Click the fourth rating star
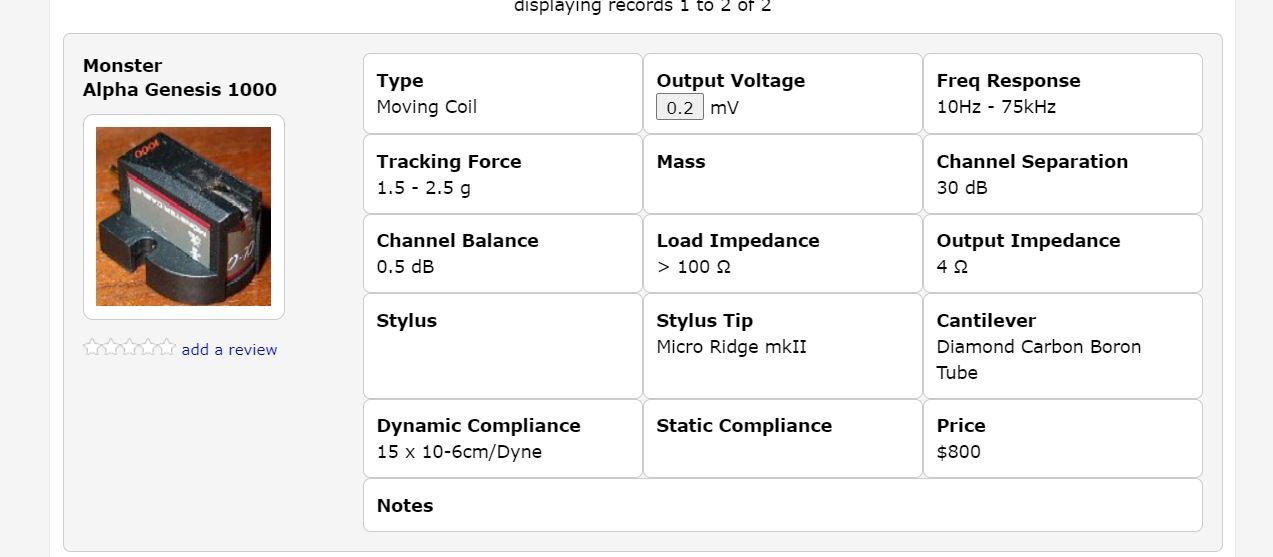 pyautogui.click(x=148, y=347)
